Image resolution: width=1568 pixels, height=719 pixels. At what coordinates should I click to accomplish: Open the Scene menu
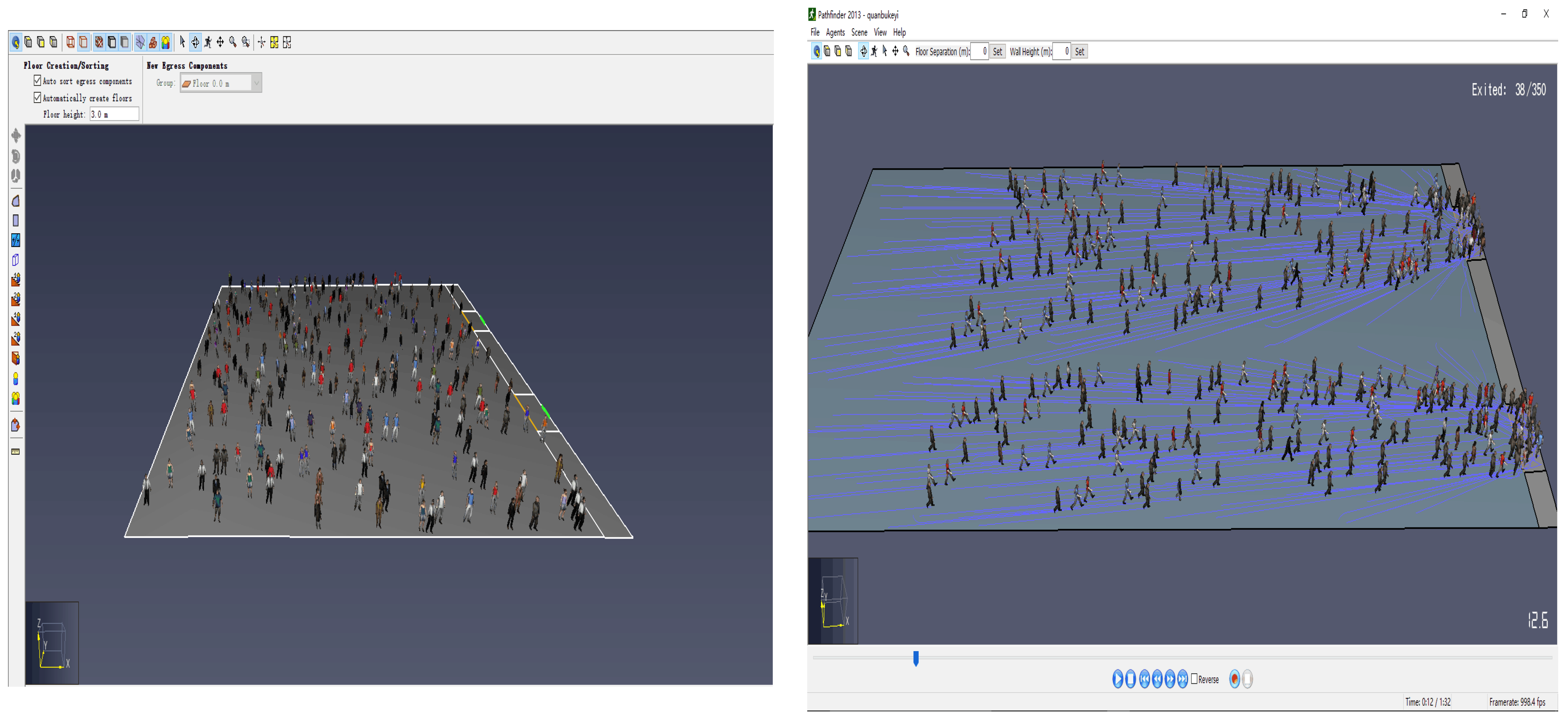click(x=859, y=32)
